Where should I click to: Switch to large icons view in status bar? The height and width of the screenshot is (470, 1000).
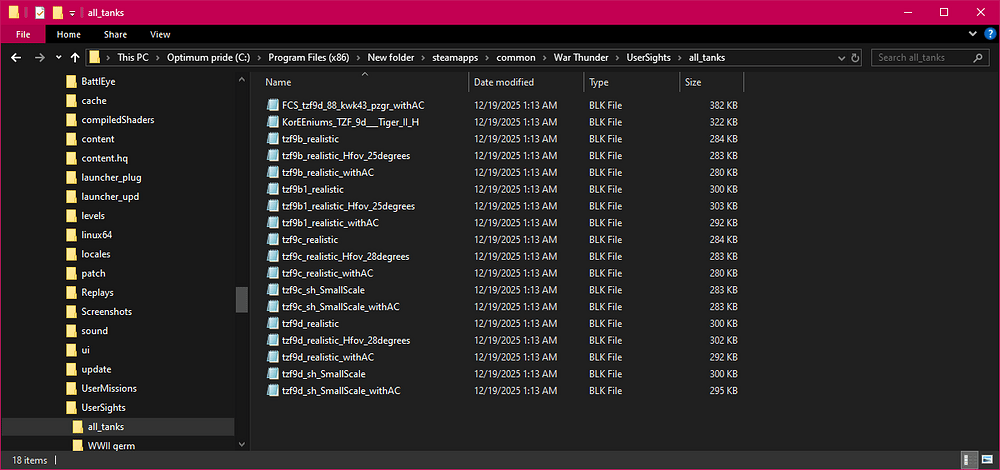[985, 459]
